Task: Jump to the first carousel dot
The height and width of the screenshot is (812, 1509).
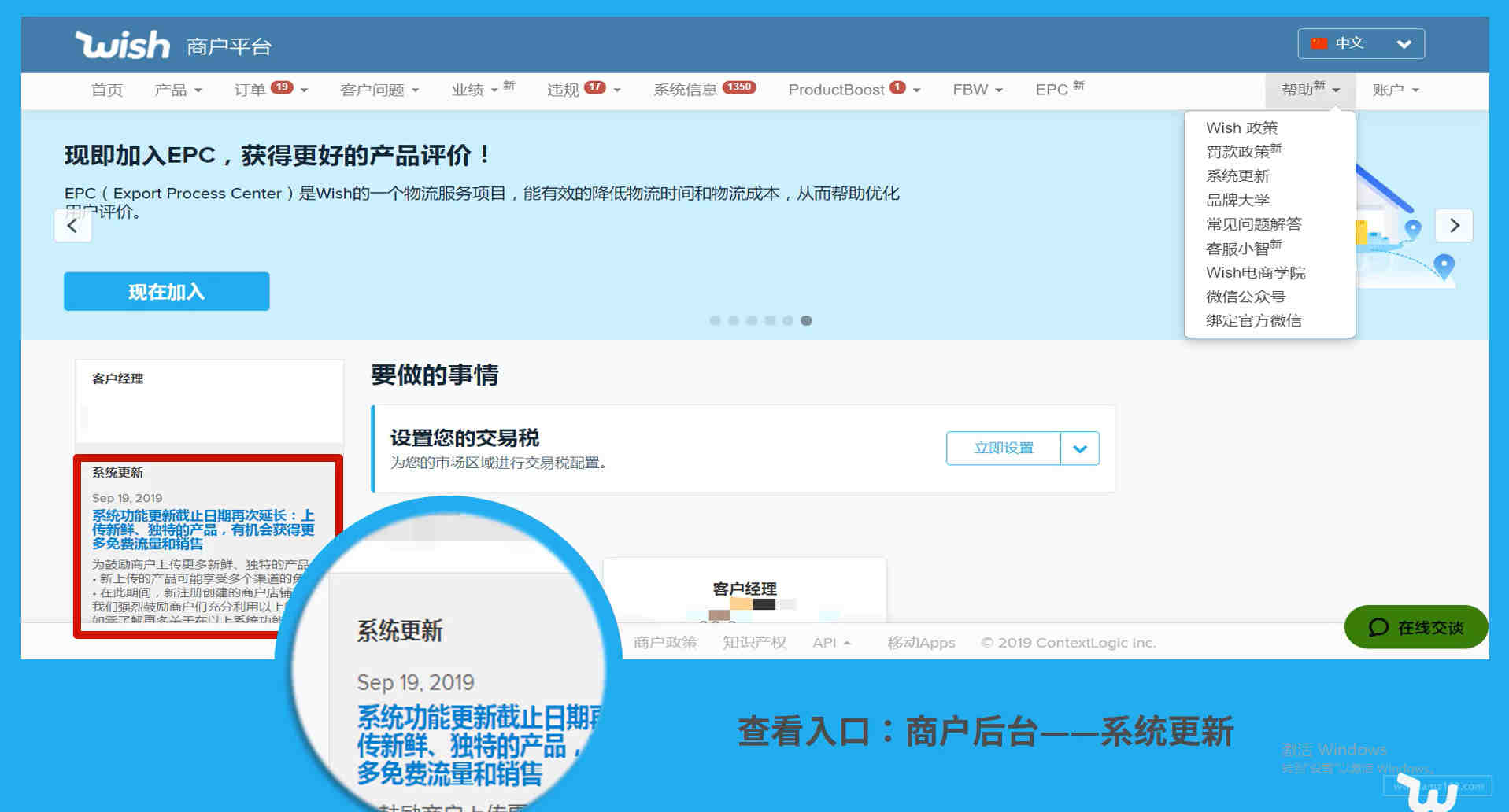Action: [x=715, y=320]
